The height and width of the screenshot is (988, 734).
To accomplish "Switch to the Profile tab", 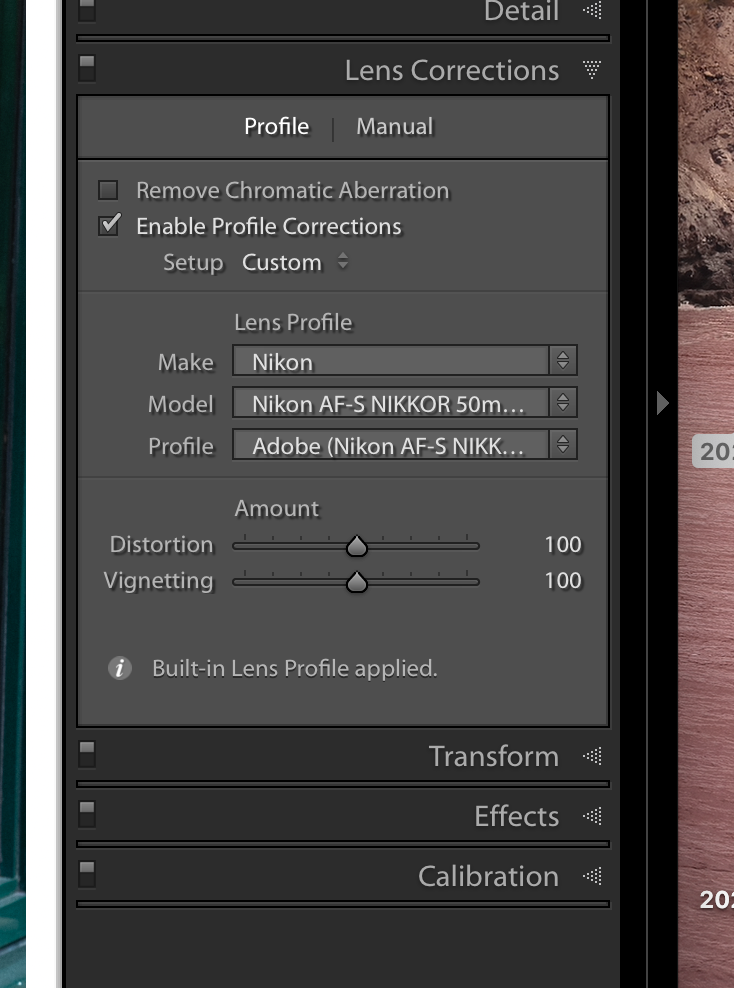I will point(277,126).
